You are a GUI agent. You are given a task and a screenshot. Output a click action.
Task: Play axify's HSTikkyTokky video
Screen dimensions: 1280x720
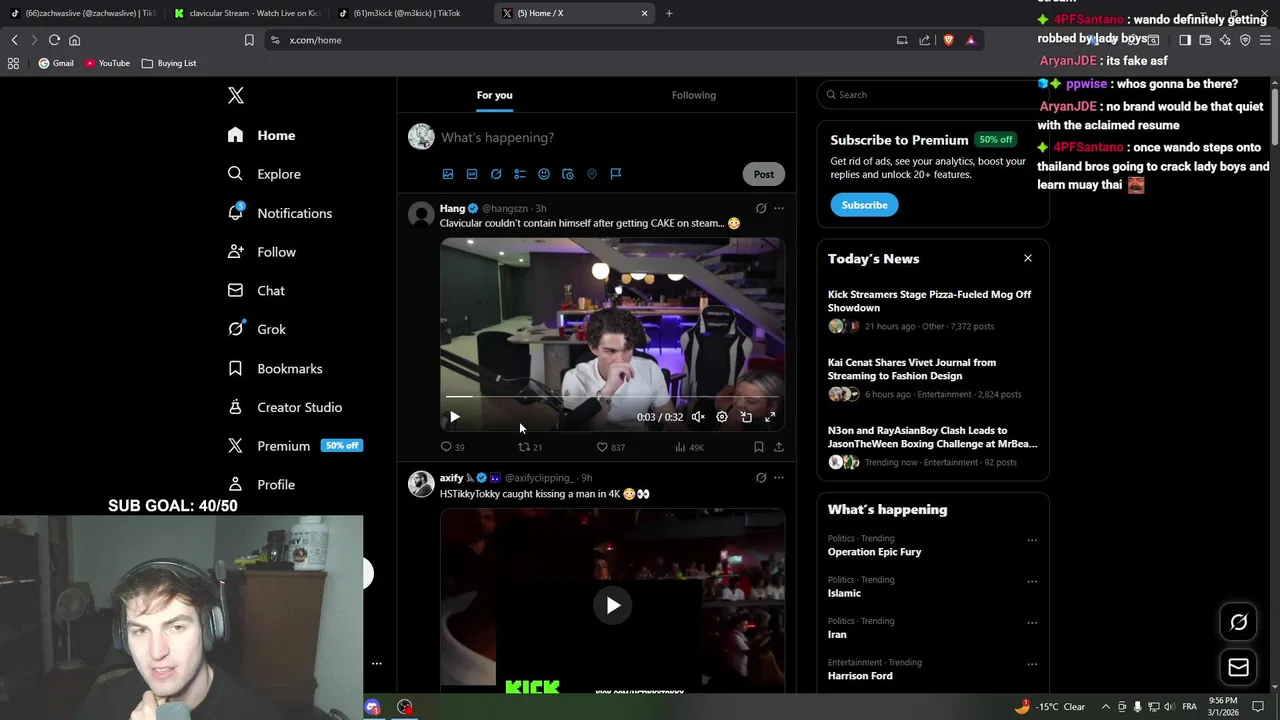(613, 605)
